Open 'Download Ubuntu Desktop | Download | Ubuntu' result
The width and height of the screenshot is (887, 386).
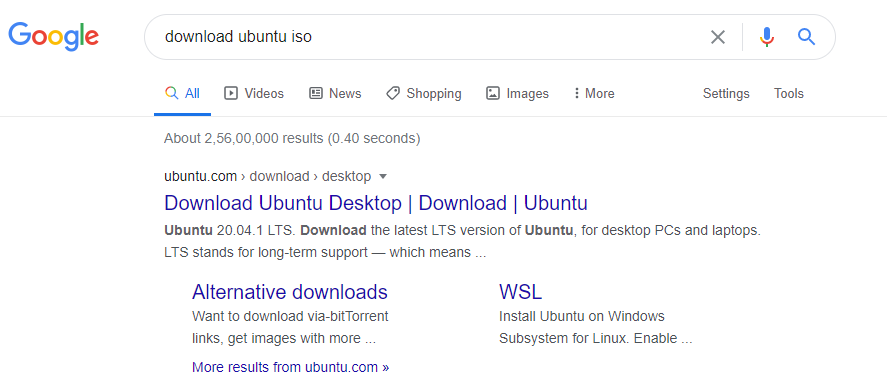(x=376, y=203)
